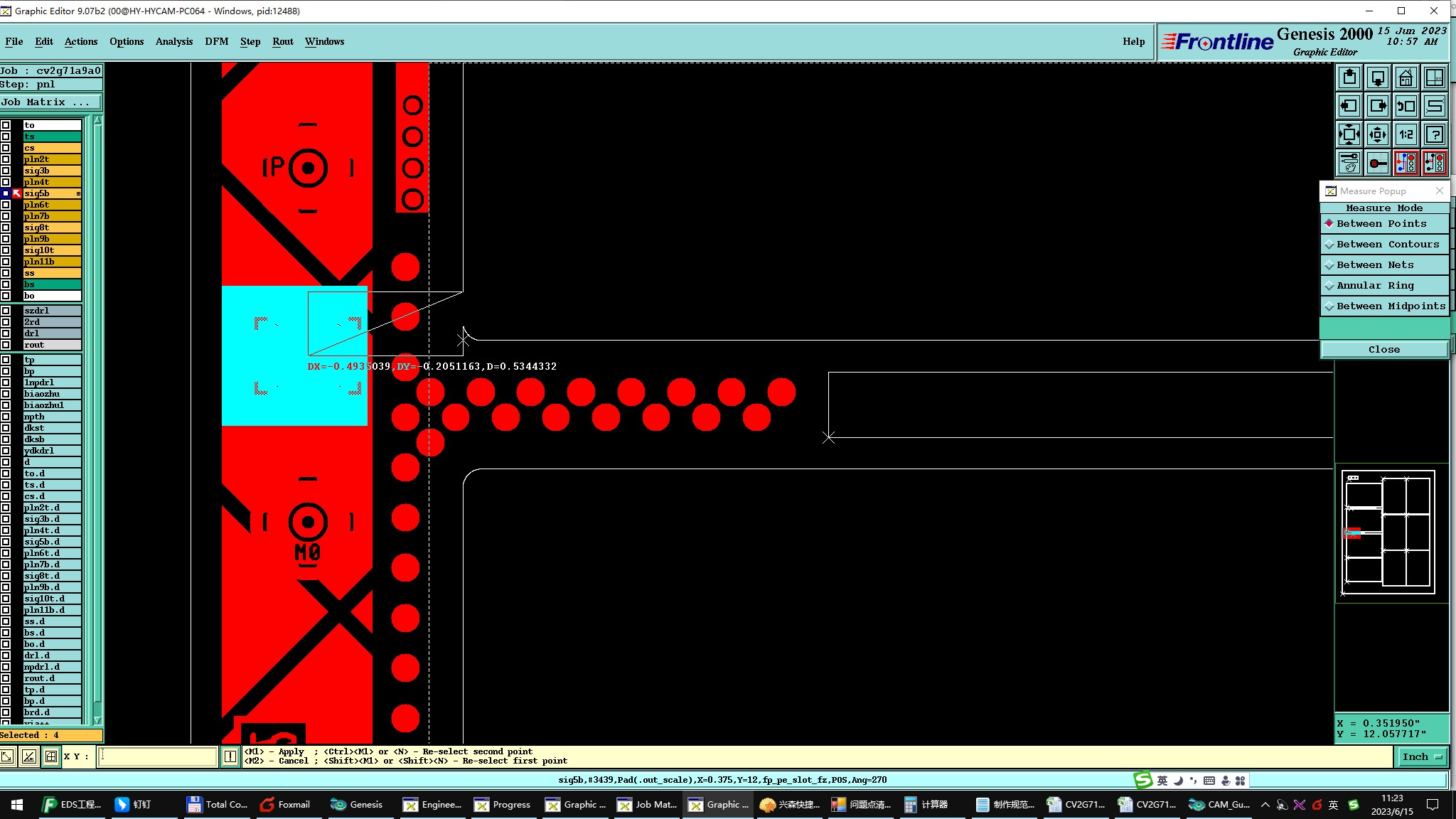Screen dimensions: 1456x819
Task: Click the XY coordinate input field
Action: pyautogui.click(x=158, y=756)
